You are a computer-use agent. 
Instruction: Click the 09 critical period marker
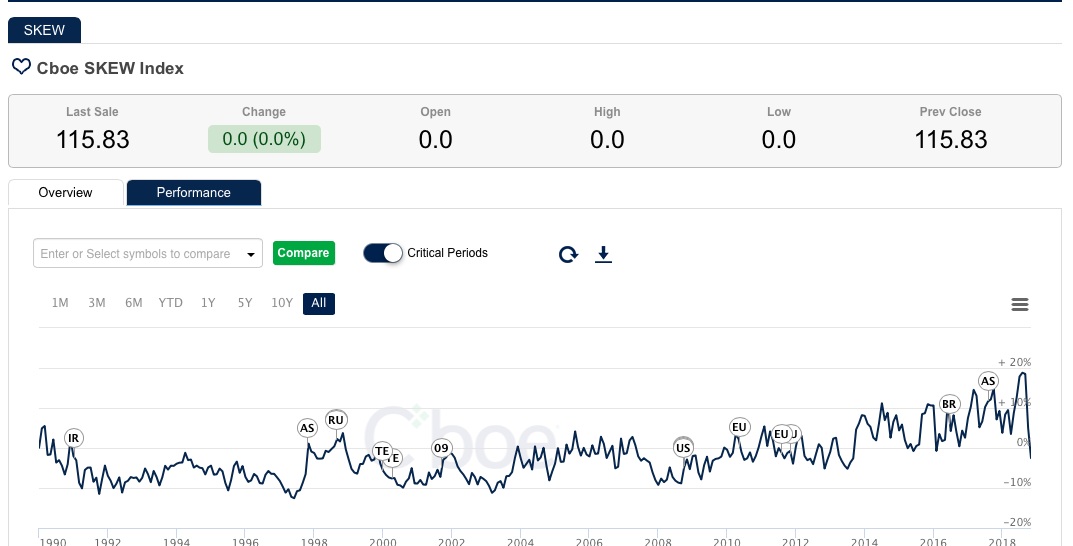coord(441,448)
